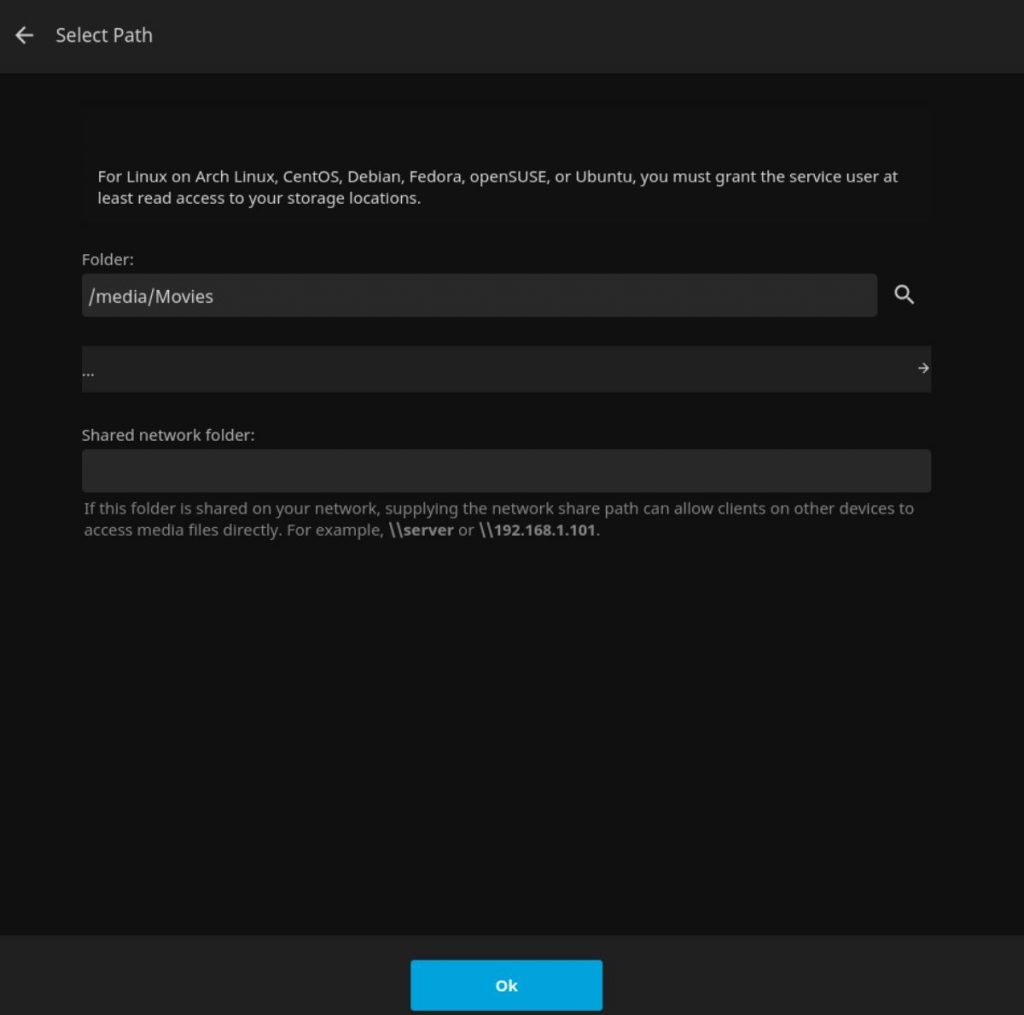
Task: Click the search magnifier beside Folder field
Action: pyautogui.click(x=904, y=295)
